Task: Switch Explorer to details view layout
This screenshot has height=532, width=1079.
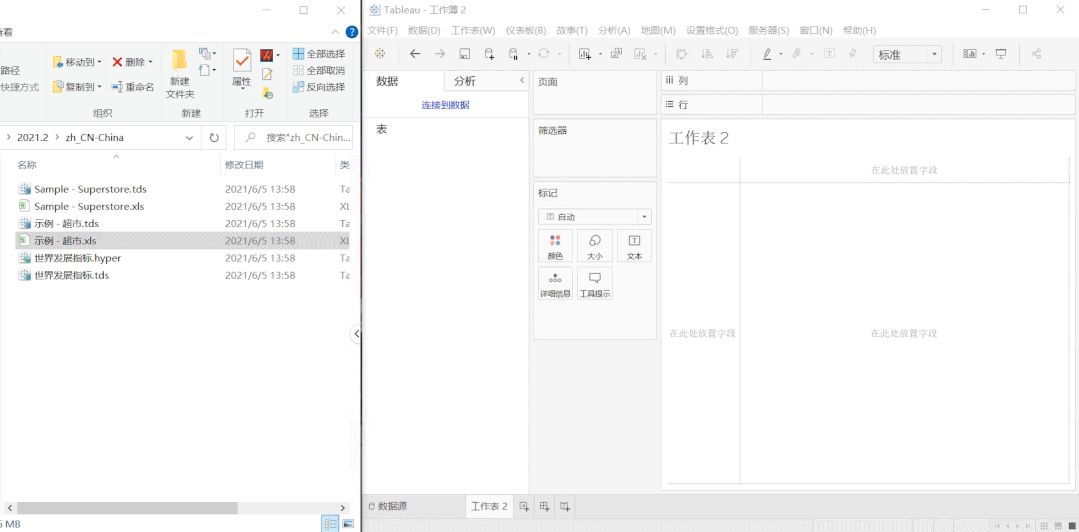Action: point(332,524)
